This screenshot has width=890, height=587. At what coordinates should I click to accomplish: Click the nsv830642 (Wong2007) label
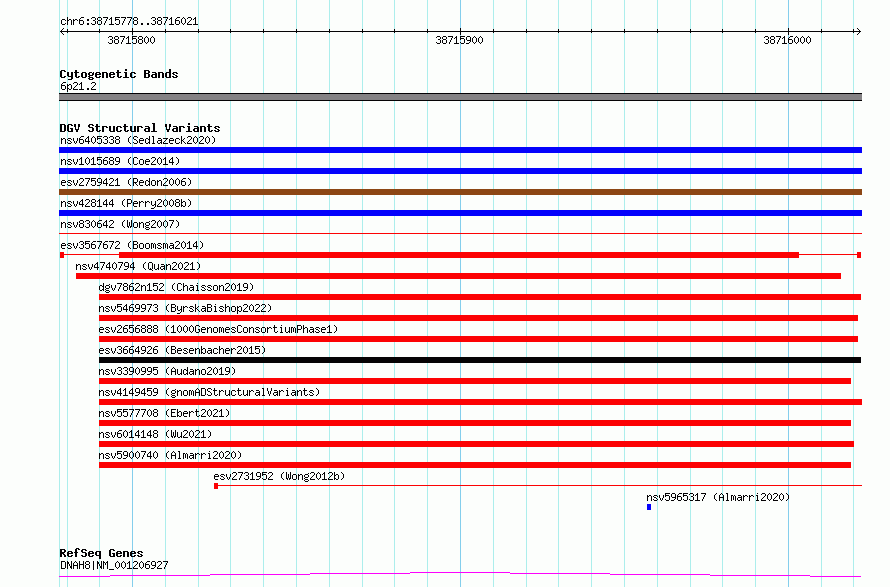pyautogui.click(x=120, y=224)
